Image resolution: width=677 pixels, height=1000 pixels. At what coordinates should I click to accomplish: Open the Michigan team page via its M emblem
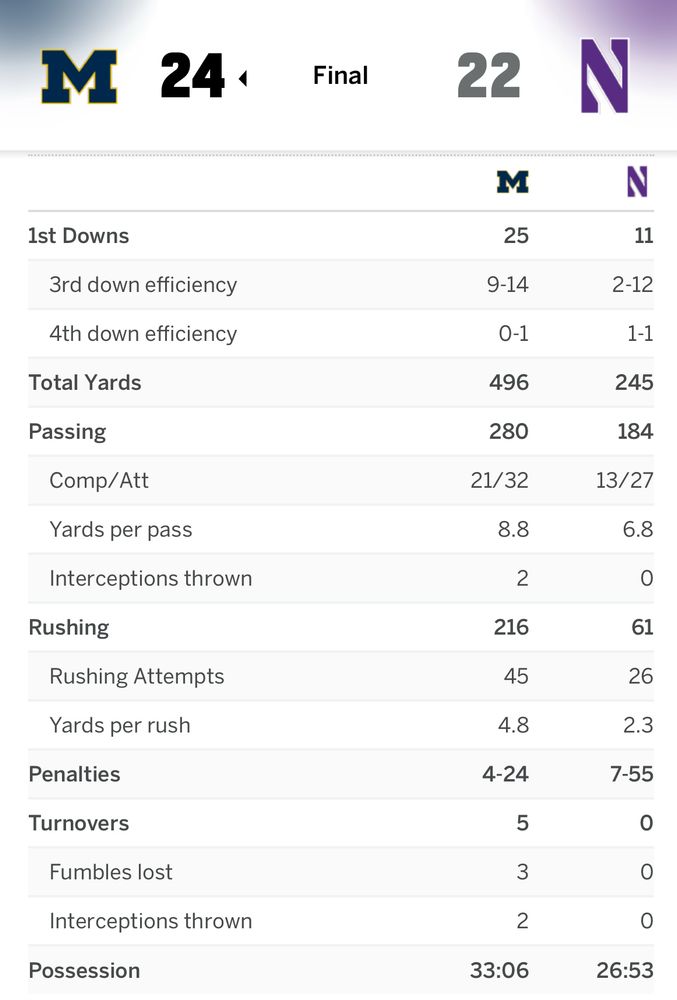tap(78, 75)
